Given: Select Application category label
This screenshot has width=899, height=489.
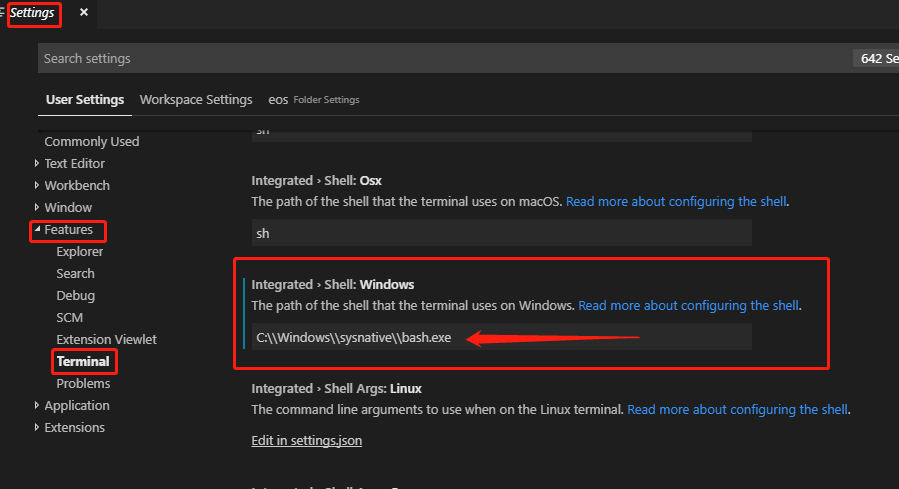Looking at the screenshot, I should click(x=77, y=405).
